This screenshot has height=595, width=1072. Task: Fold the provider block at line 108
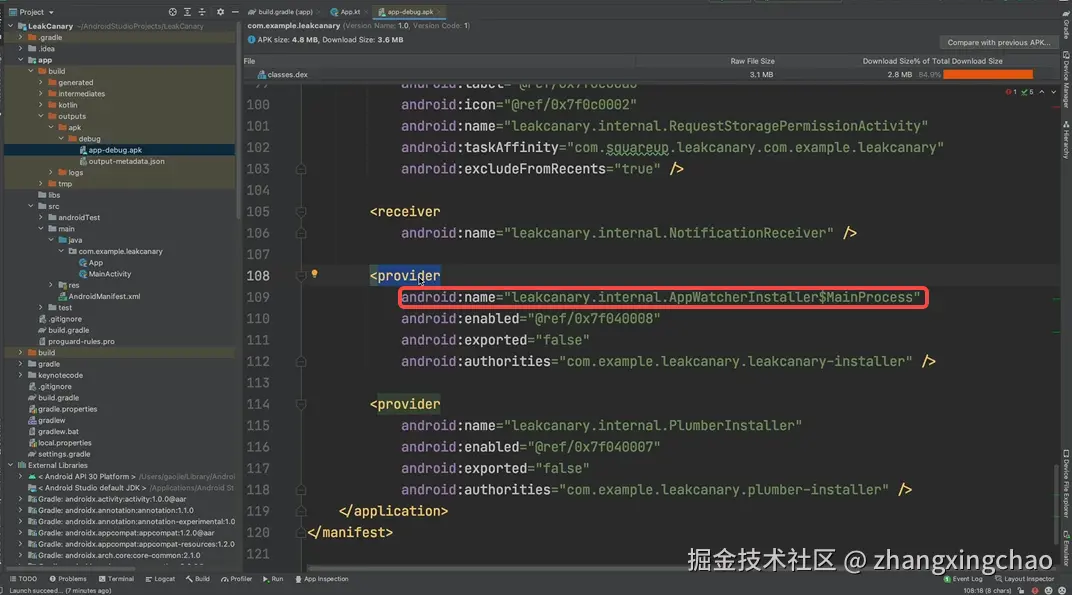click(x=301, y=276)
